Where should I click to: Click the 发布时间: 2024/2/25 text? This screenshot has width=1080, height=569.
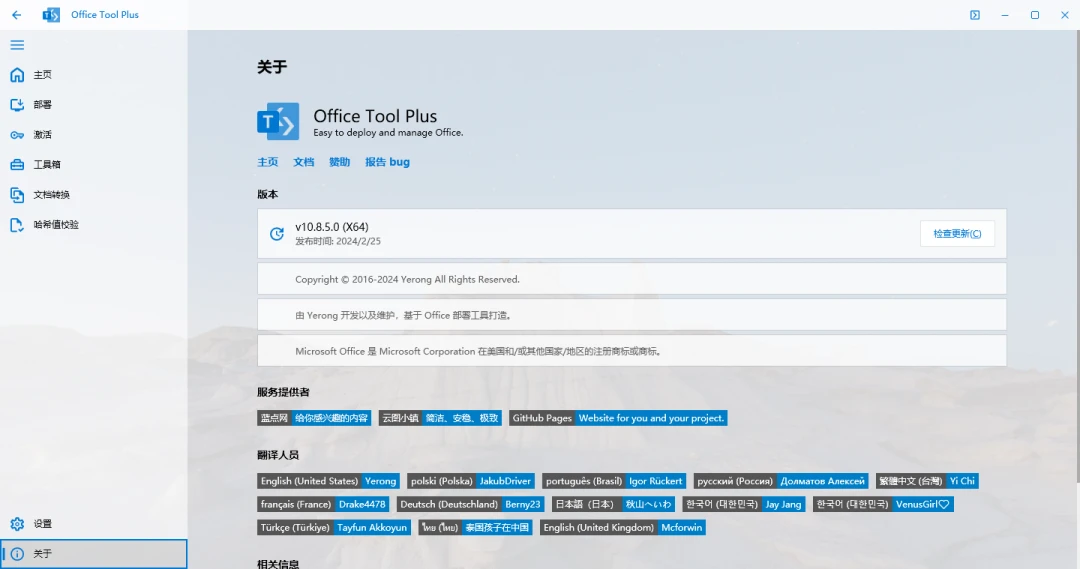click(338, 241)
